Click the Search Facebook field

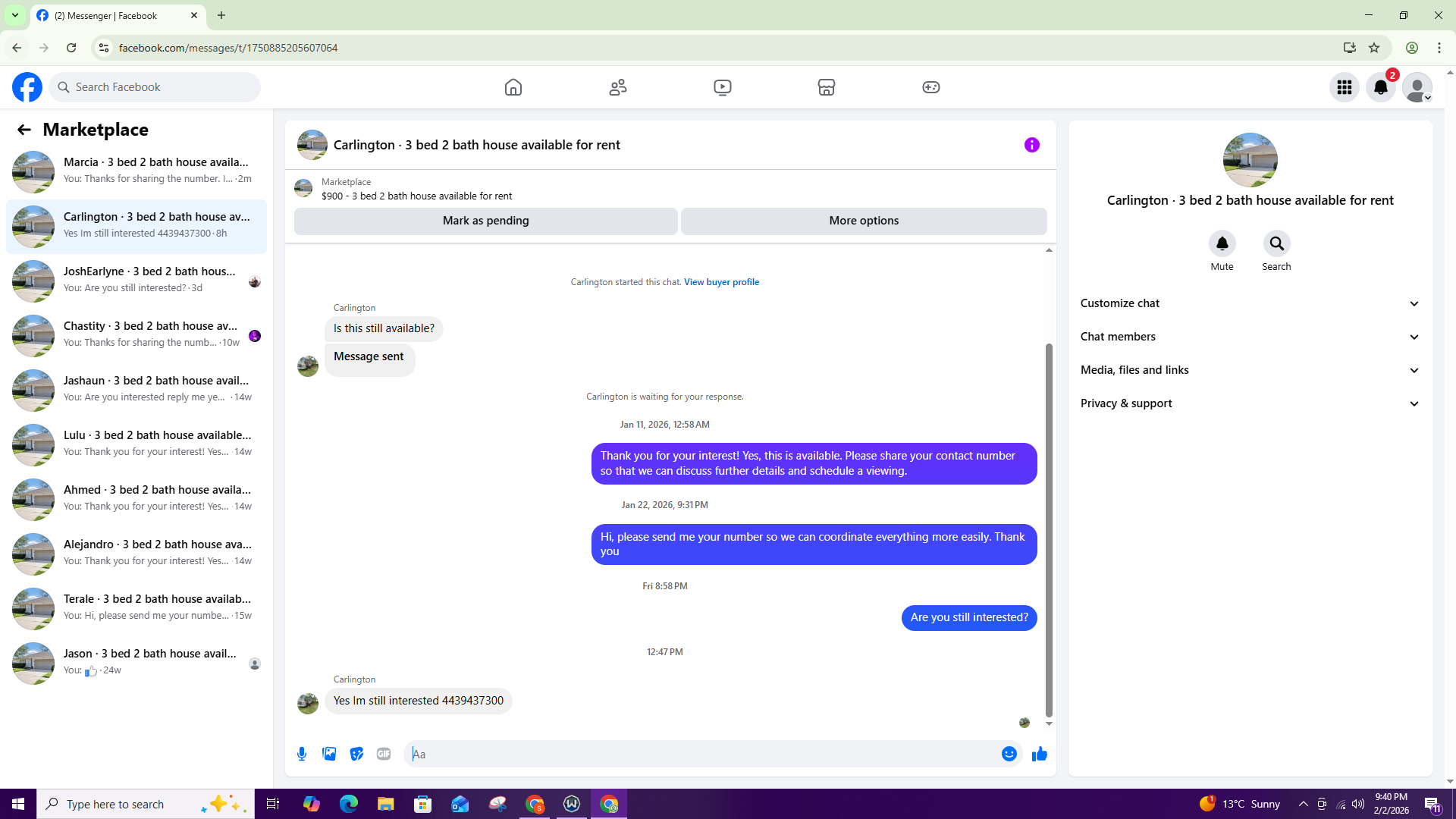pyautogui.click(x=155, y=87)
